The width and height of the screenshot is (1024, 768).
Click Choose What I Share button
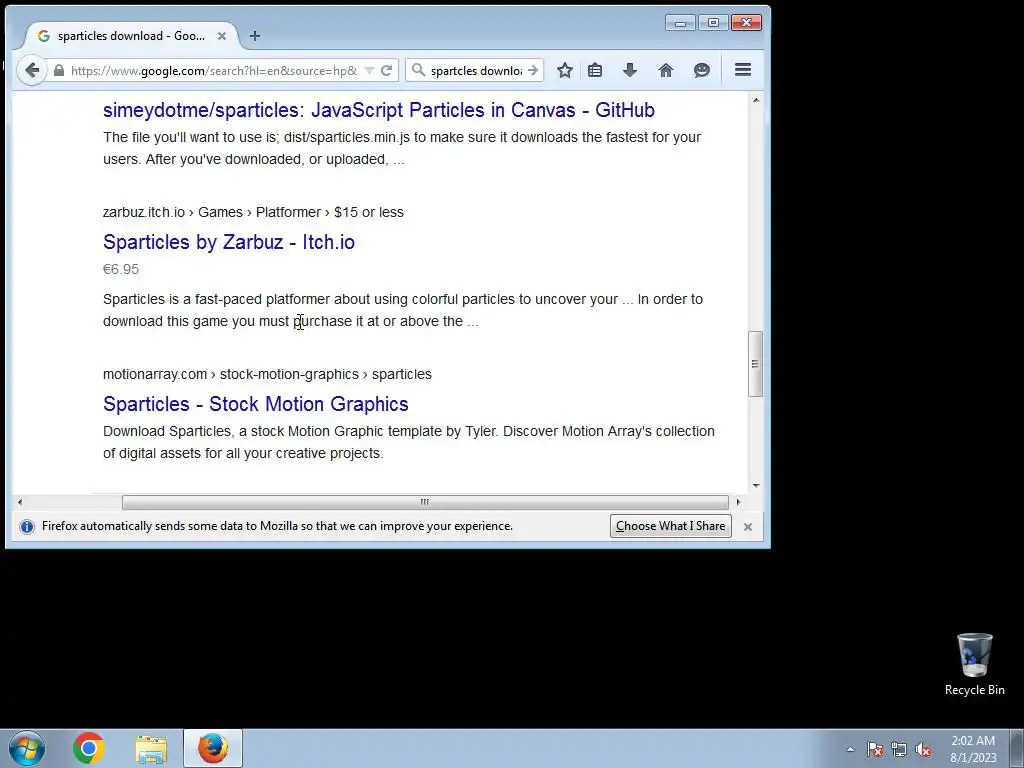pyautogui.click(x=671, y=526)
